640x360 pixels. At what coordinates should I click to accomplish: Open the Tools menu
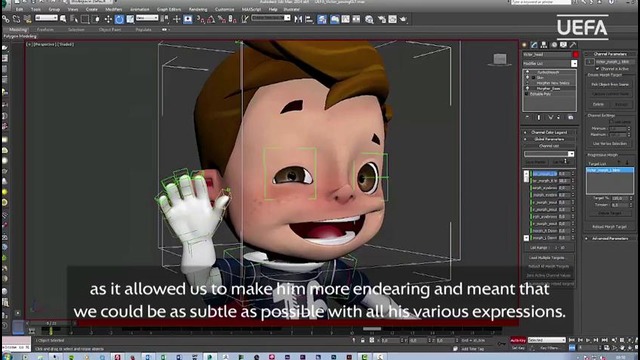36,9
